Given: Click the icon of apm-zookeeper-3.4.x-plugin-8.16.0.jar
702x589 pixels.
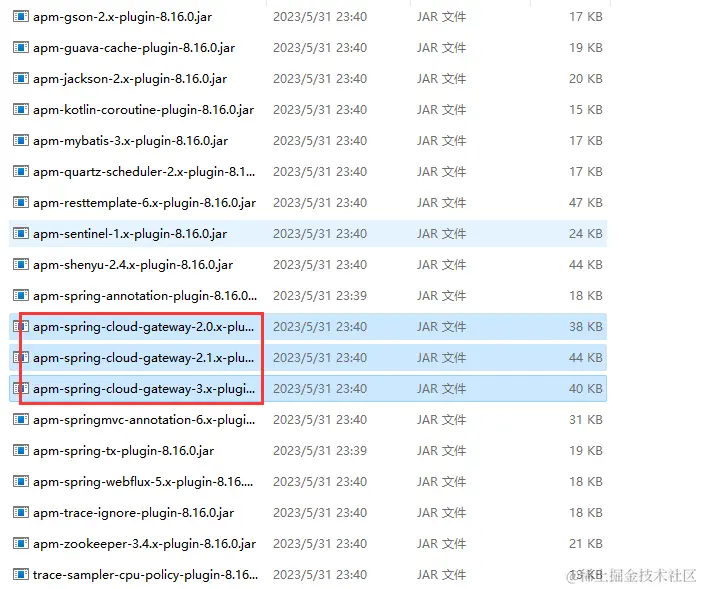Looking at the screenshot, I should tap(21, 543).
